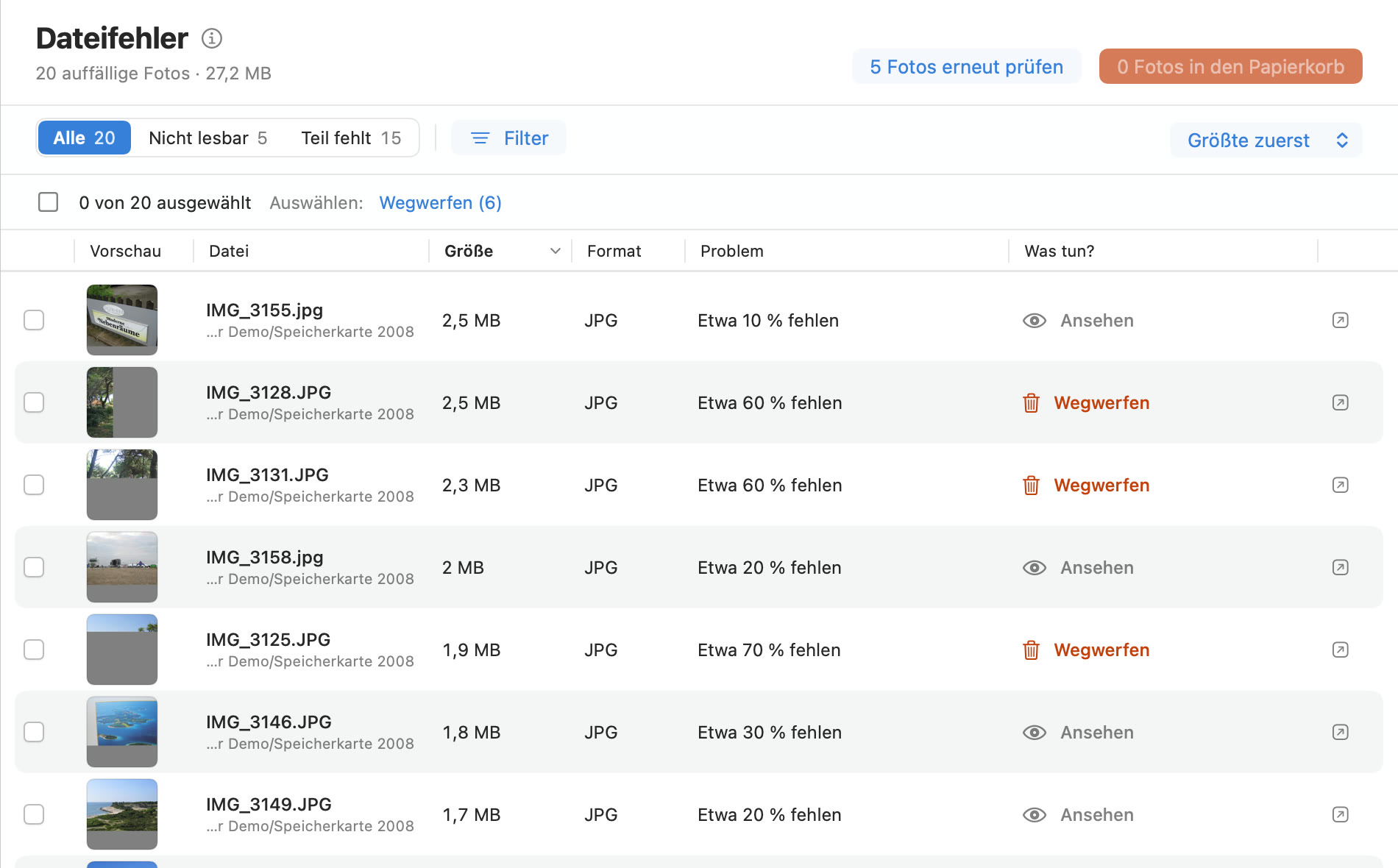Click the eye icon for IMG_3149.JPG
Screen dimensions: 1398x868
1034,815
